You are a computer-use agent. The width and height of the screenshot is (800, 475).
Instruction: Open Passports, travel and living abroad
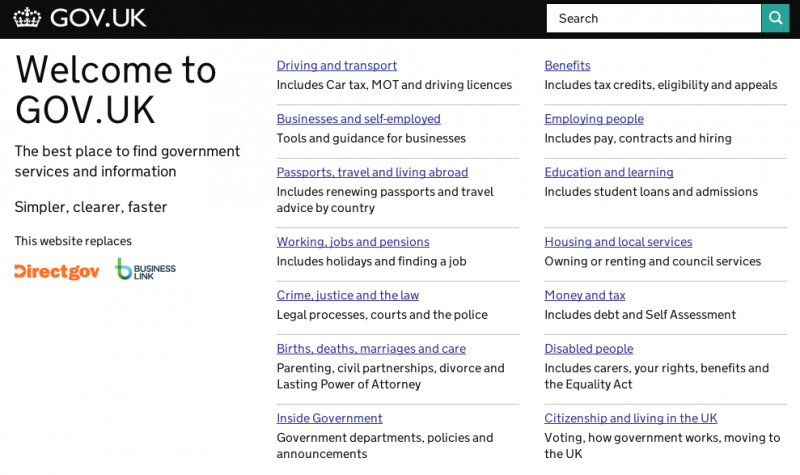pyautogui.click(x=372, y=172)
